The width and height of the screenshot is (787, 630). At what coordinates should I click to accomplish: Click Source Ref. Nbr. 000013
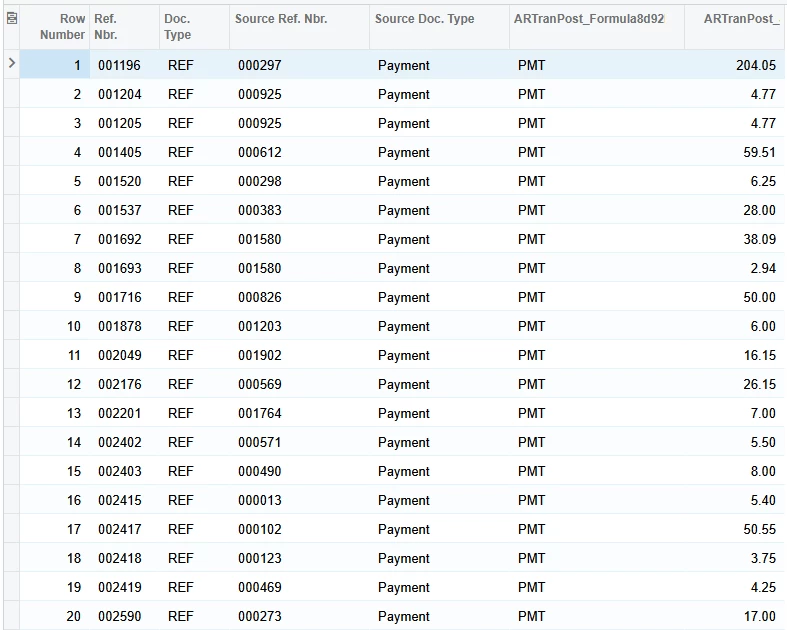[x=259, y=500]
